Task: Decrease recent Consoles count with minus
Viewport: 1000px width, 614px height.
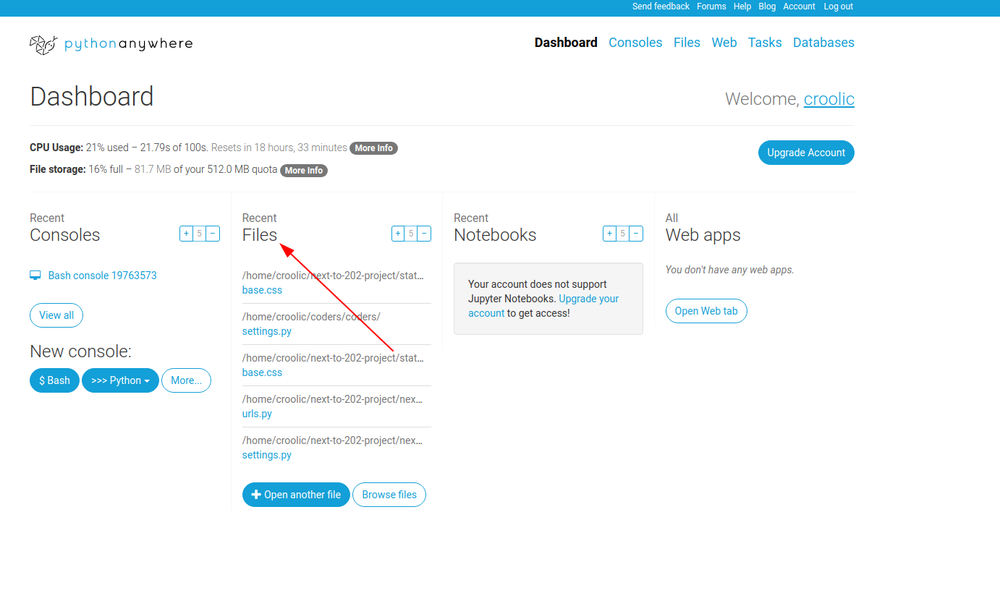Action: click(213, 234)
